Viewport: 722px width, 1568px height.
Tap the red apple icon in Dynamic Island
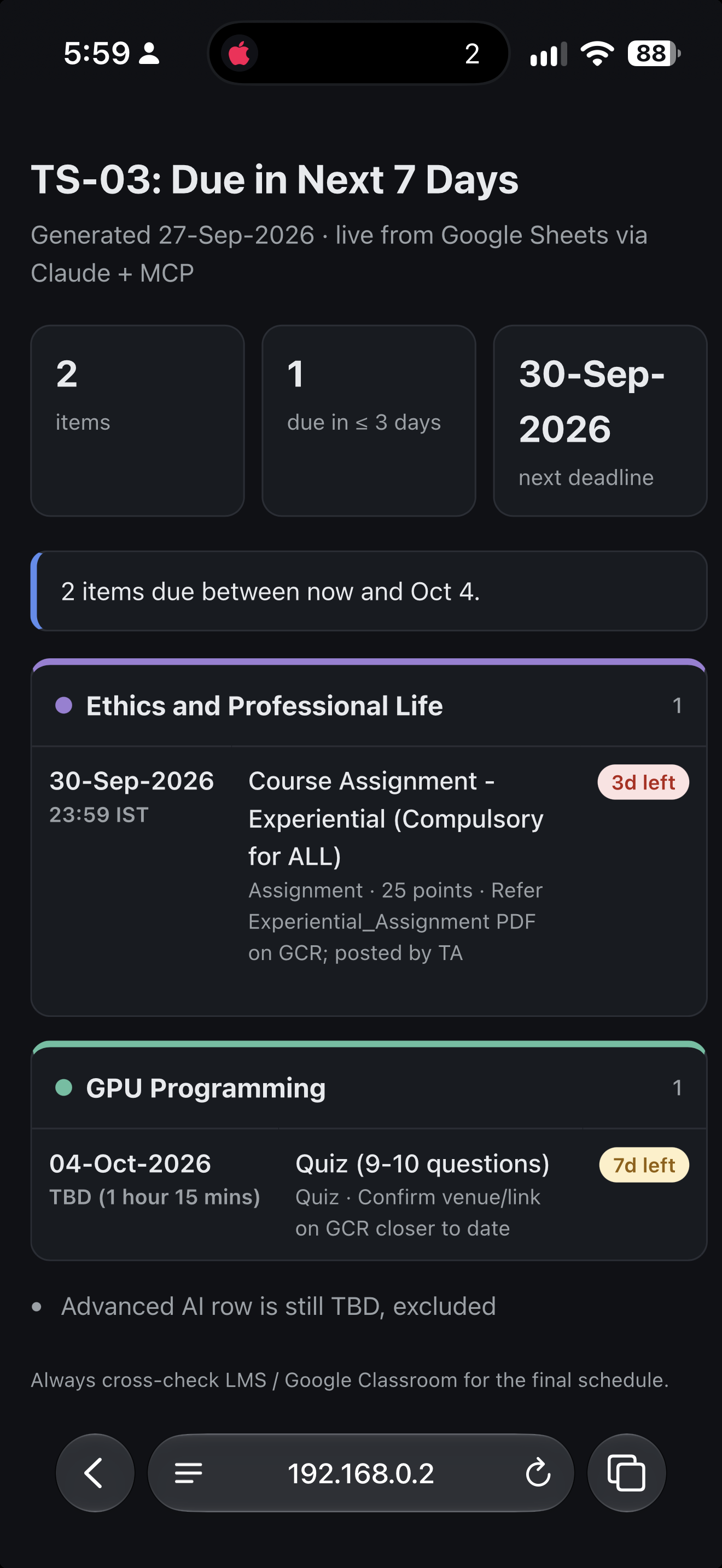click(x=239, y=54)
